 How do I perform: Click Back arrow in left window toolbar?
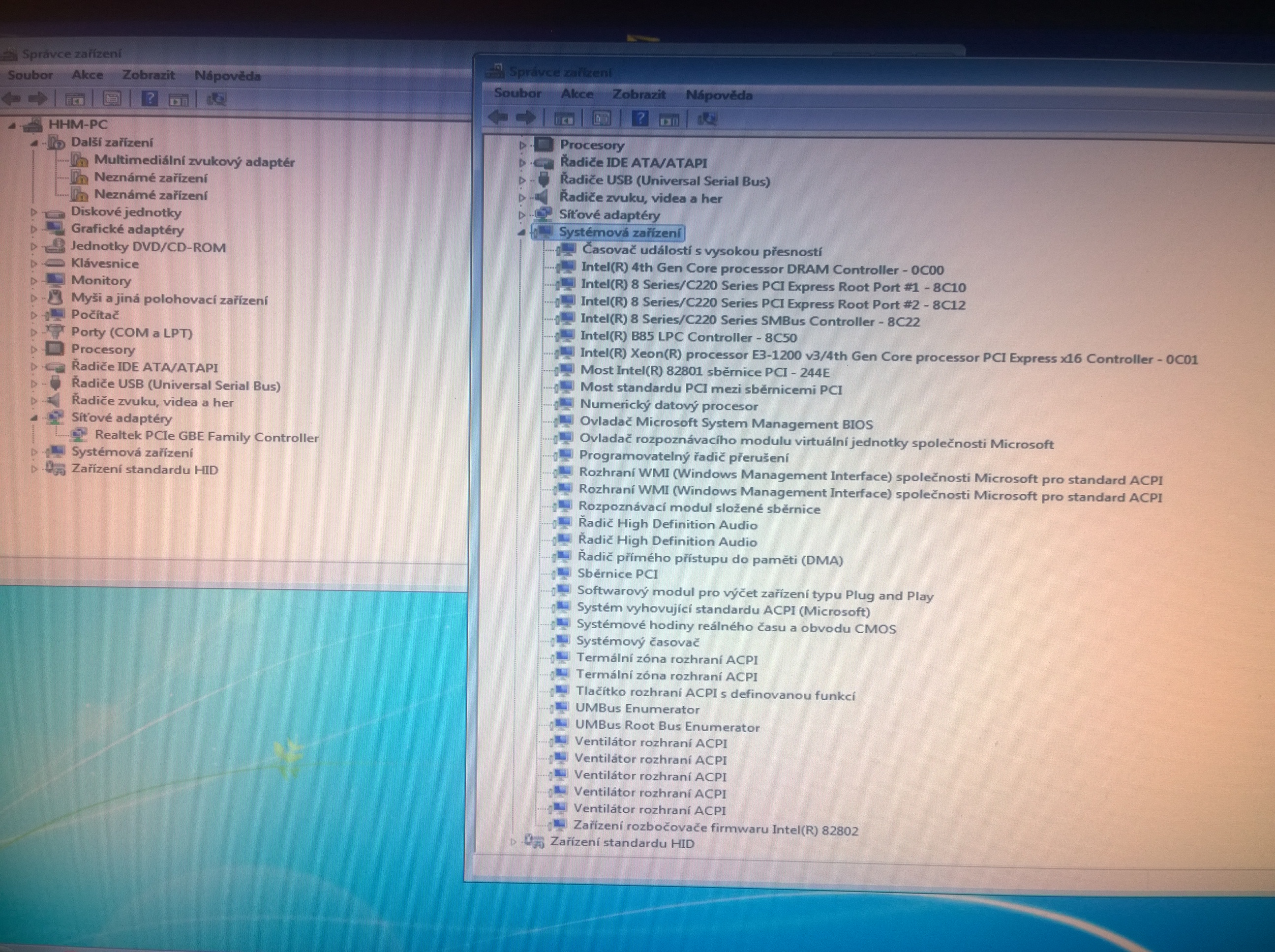11,98
